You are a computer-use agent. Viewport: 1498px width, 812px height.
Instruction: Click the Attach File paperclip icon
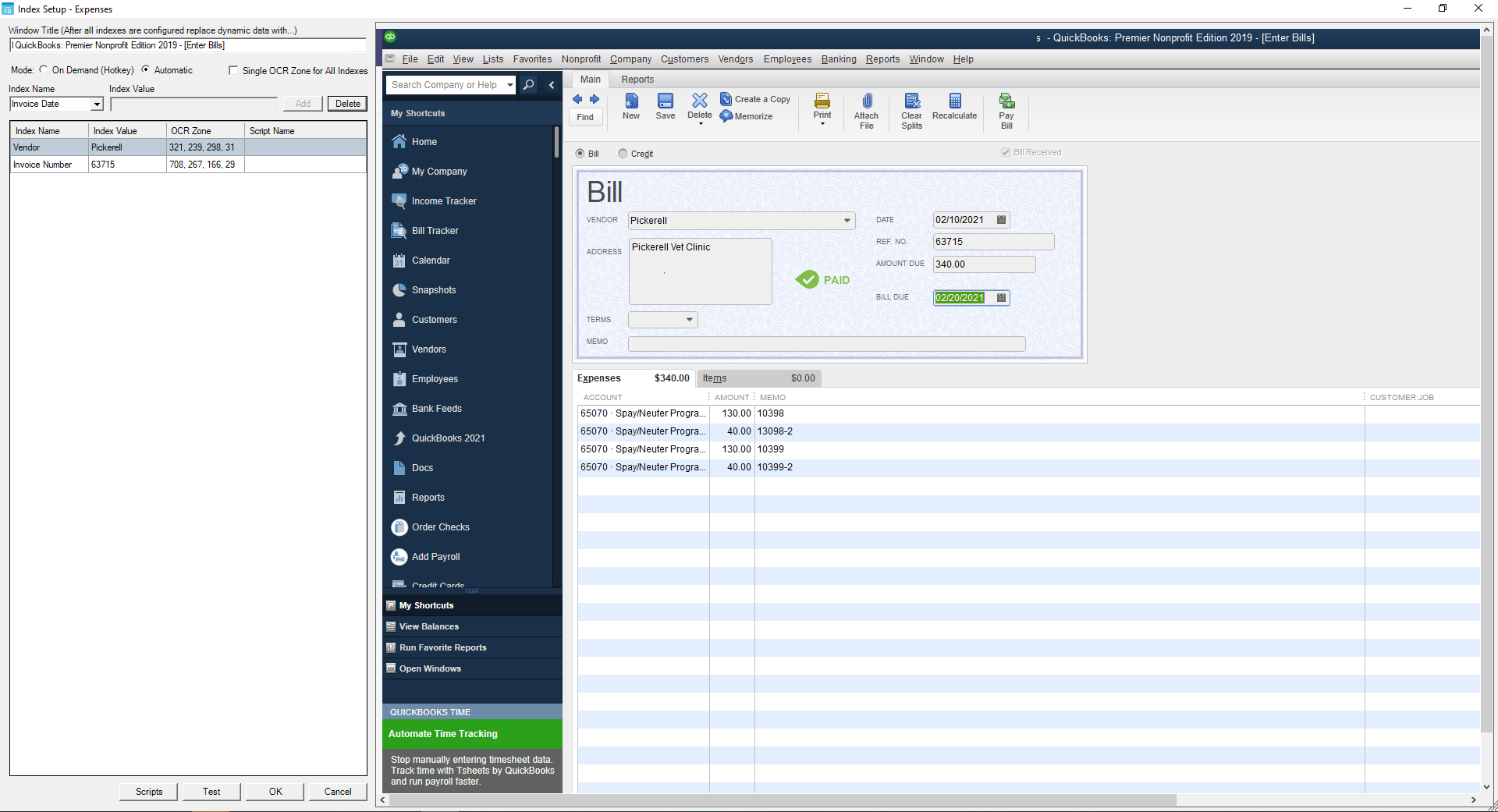pyautogui.click(x=867, y=101)
